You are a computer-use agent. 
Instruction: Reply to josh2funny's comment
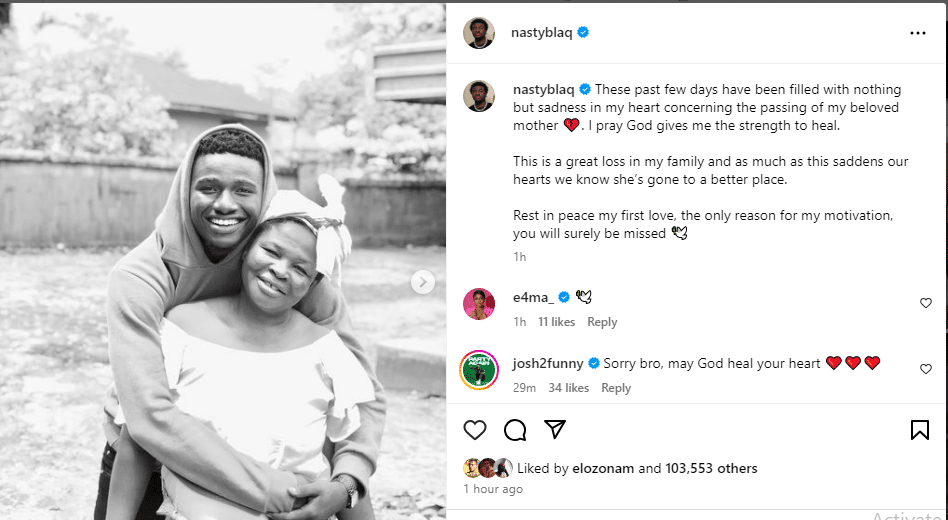pos(616,388)
